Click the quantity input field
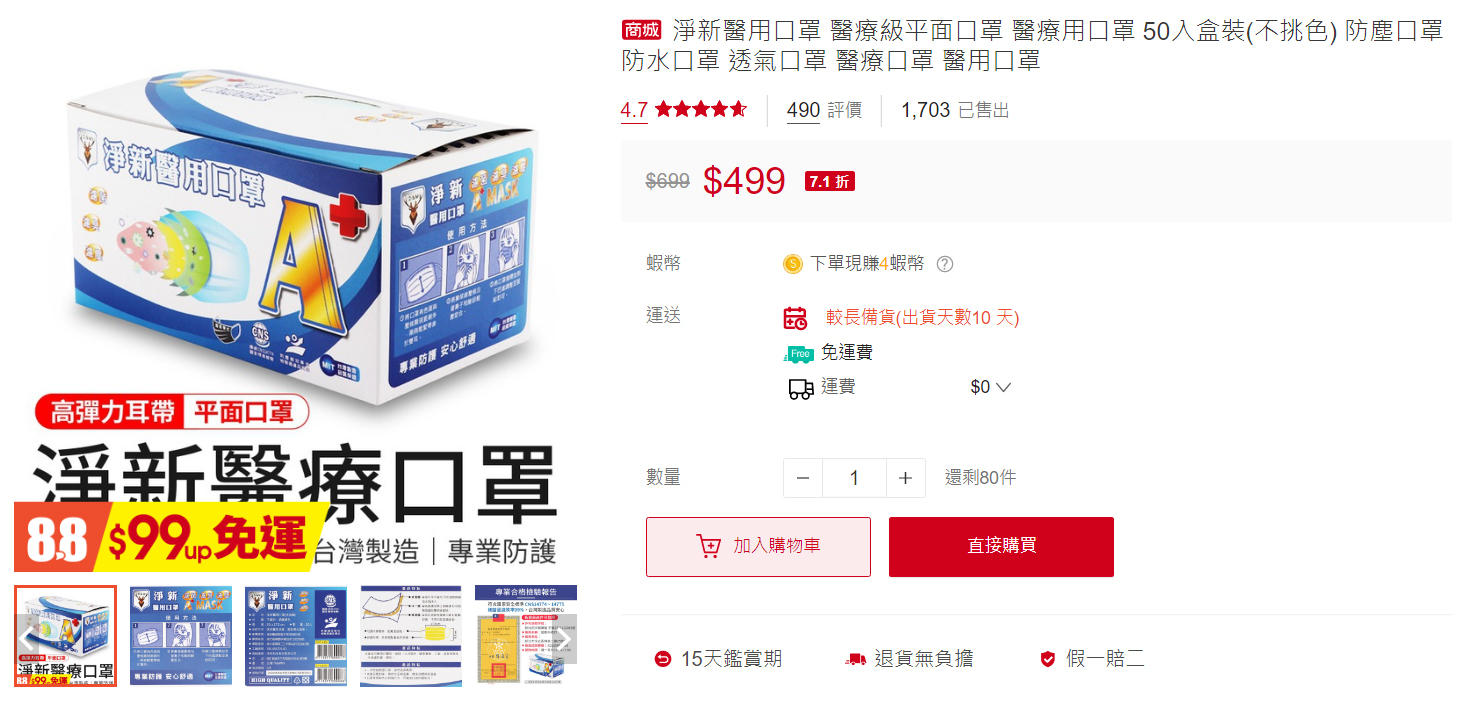The height and width of the screenshot is (703, 1482). [854, 478]
